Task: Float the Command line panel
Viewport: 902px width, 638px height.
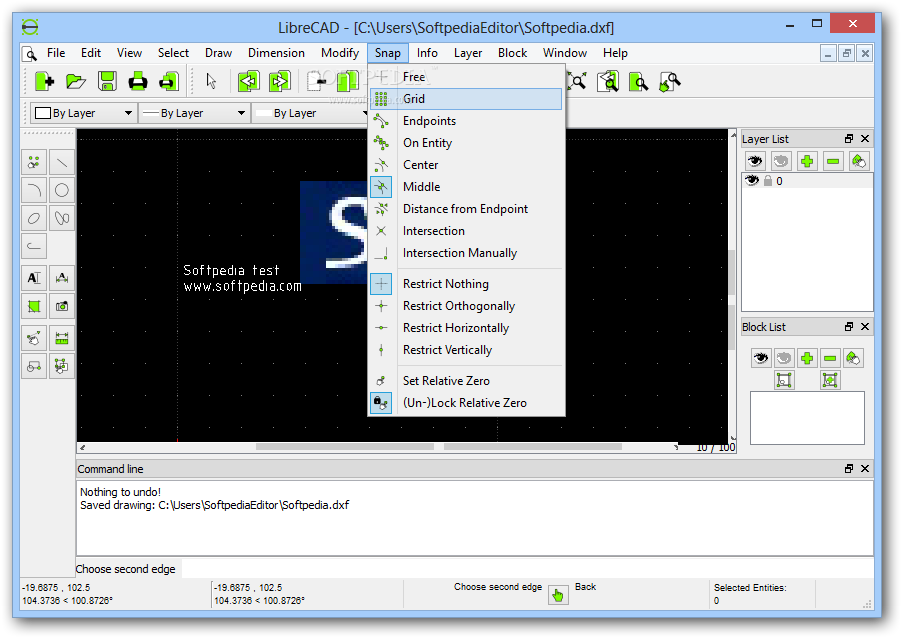Action: [849, 469]
